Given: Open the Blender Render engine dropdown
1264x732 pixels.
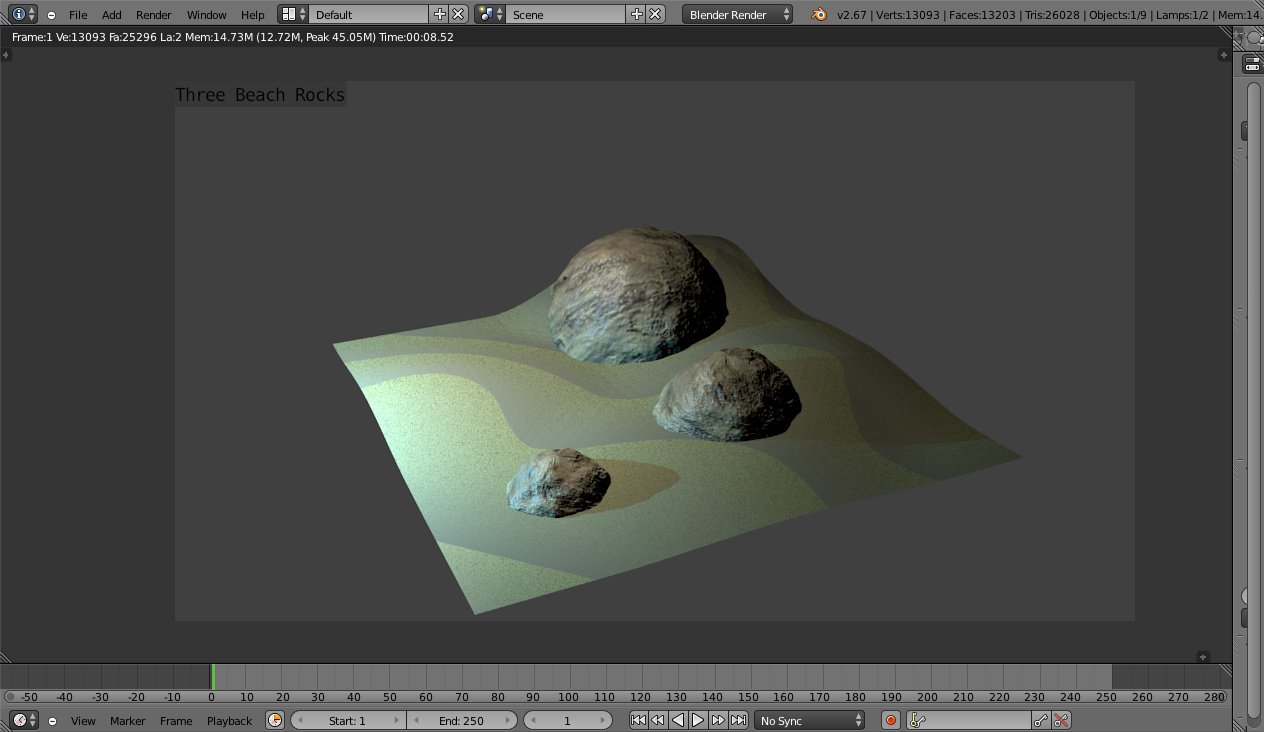Looking at the screenshot, I should (738, 14).
